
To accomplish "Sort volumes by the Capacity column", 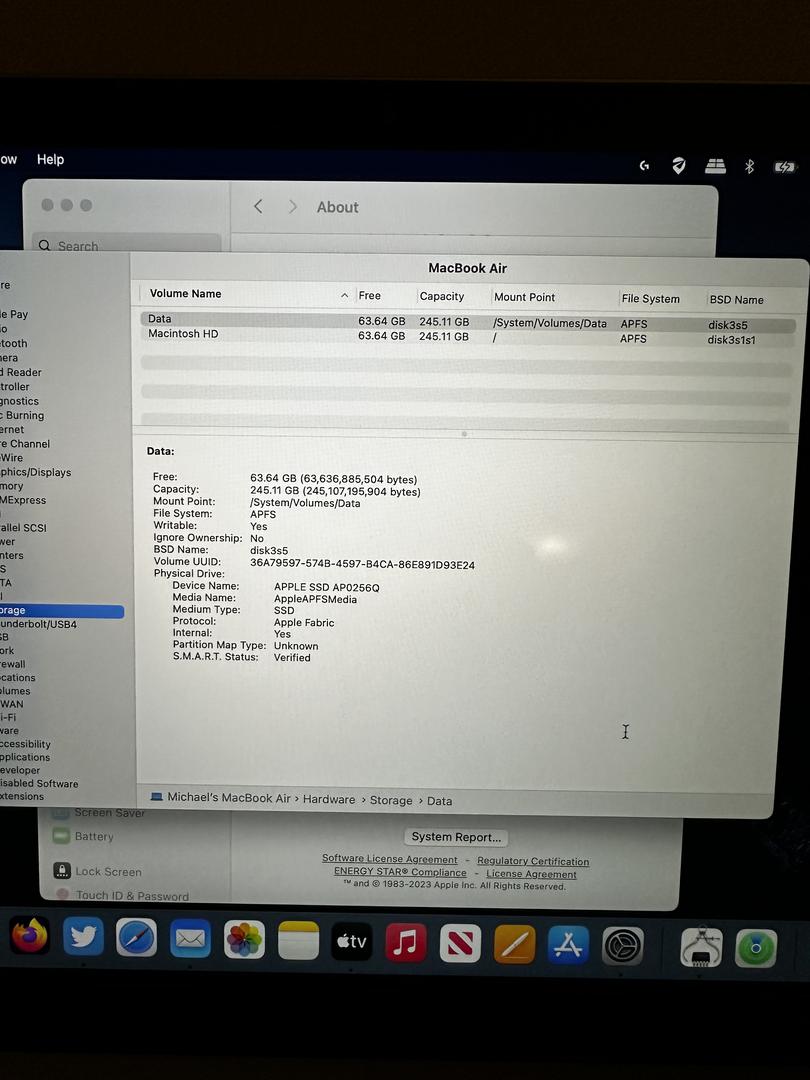I will (442, 296).
